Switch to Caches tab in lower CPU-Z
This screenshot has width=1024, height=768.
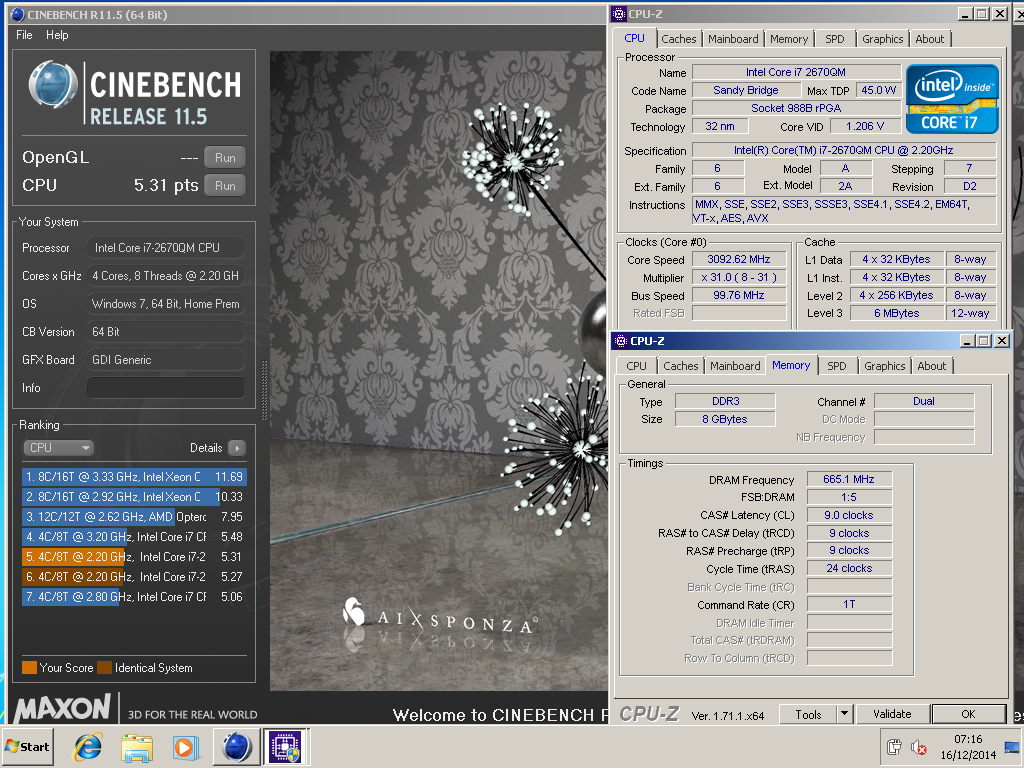pos(680,366)
